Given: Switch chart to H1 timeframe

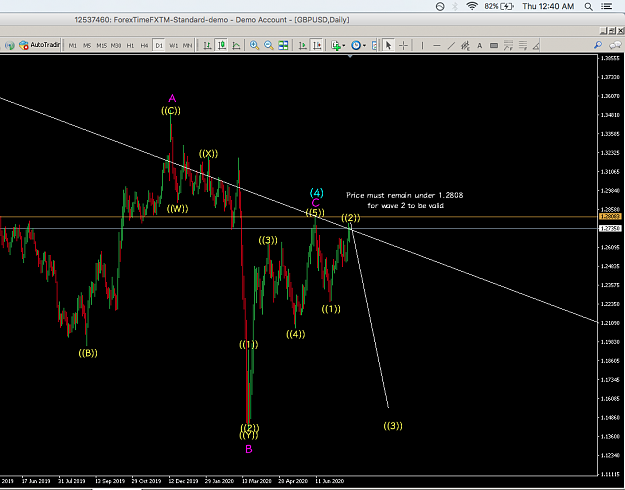Looking at the screenshot, I should (x=130, y=45).
